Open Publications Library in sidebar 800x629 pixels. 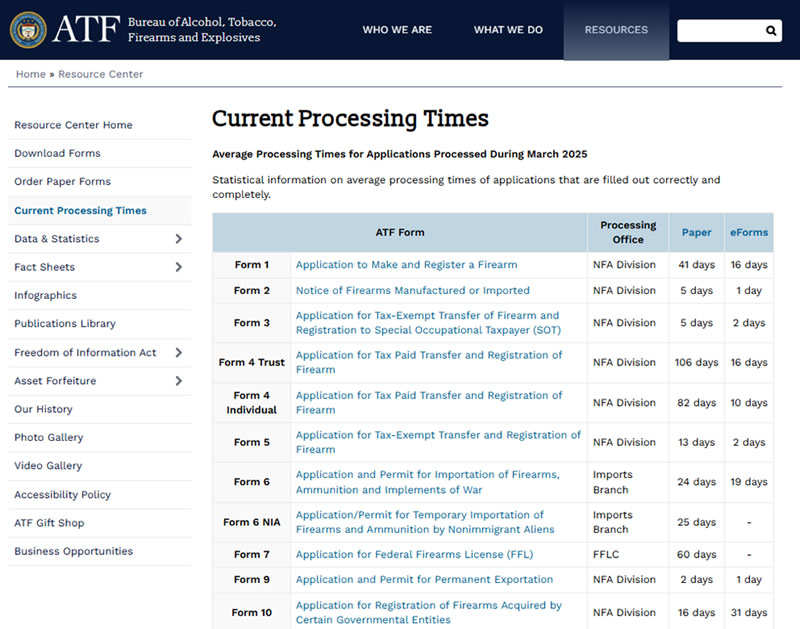tap(65, 323)
